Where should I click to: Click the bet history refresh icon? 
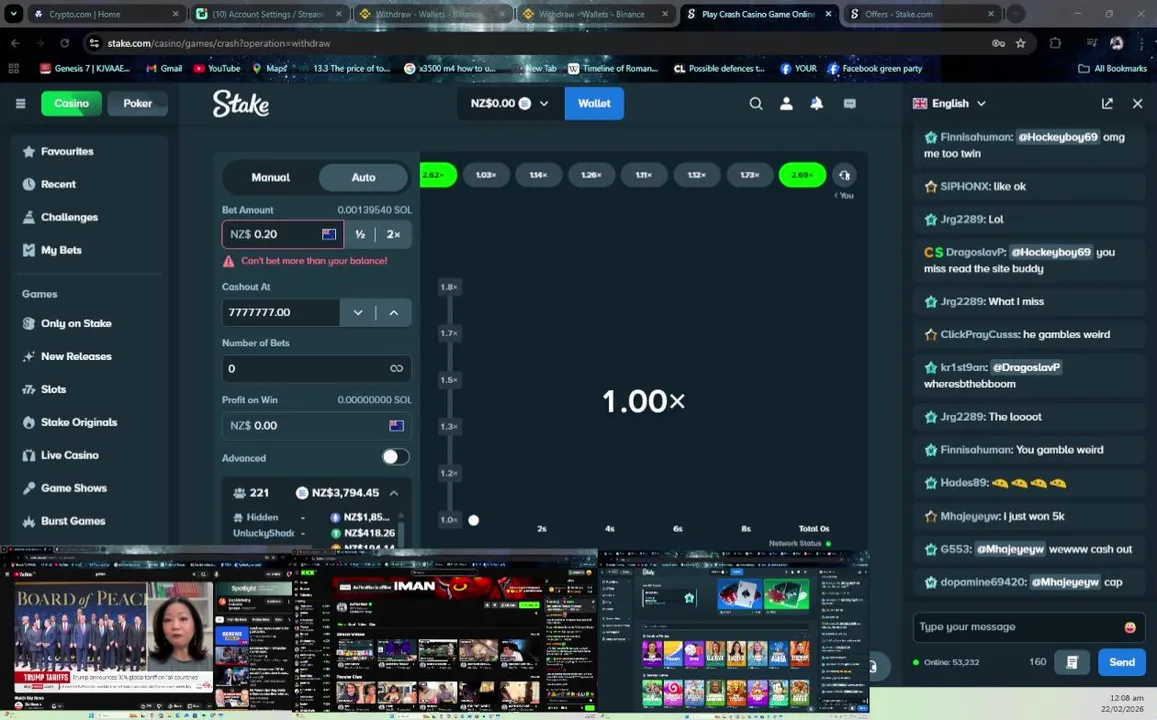click(x=844, y=176)
